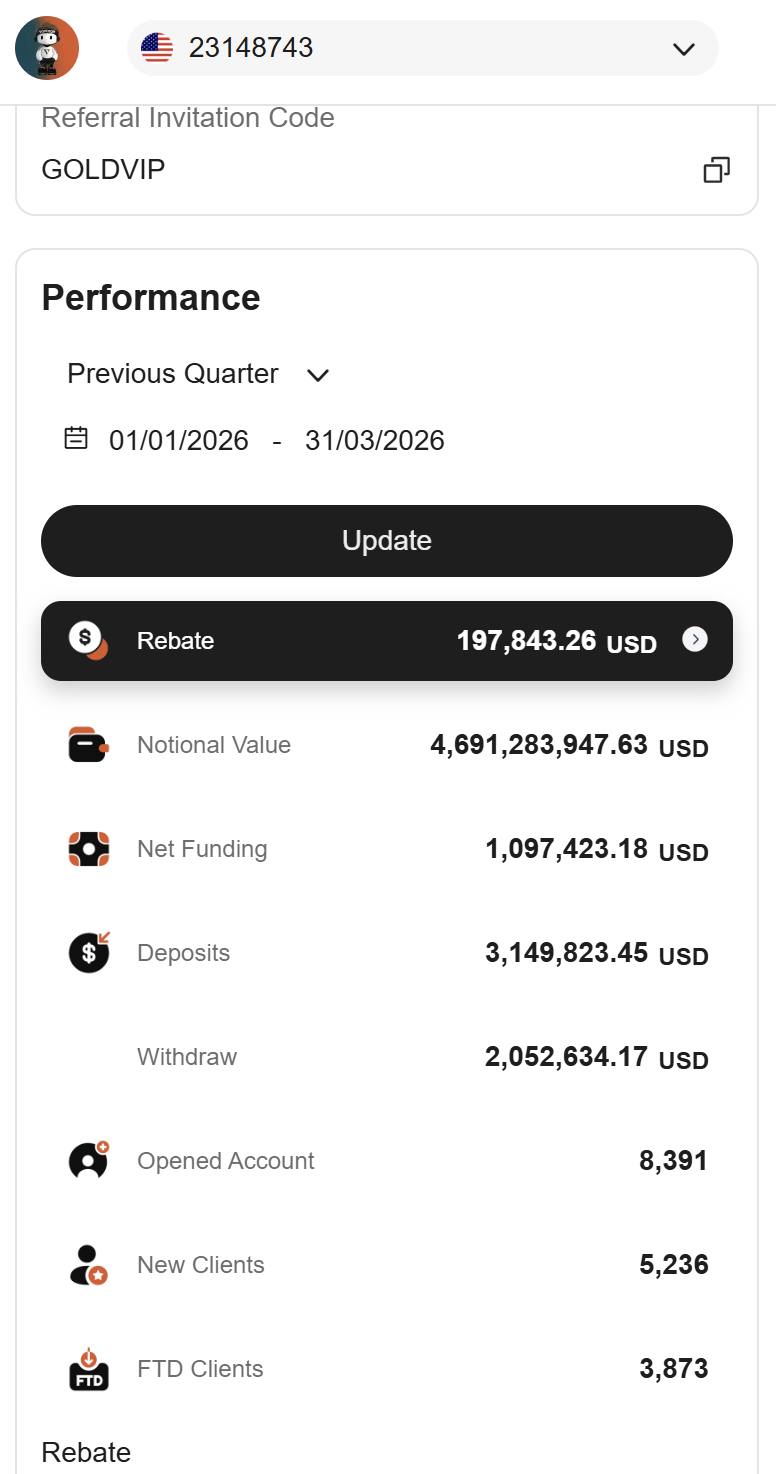This screenshot has width=776, height=1474.
Task: Click the end date 31/03/2026 field
Action: coord(375,441)
